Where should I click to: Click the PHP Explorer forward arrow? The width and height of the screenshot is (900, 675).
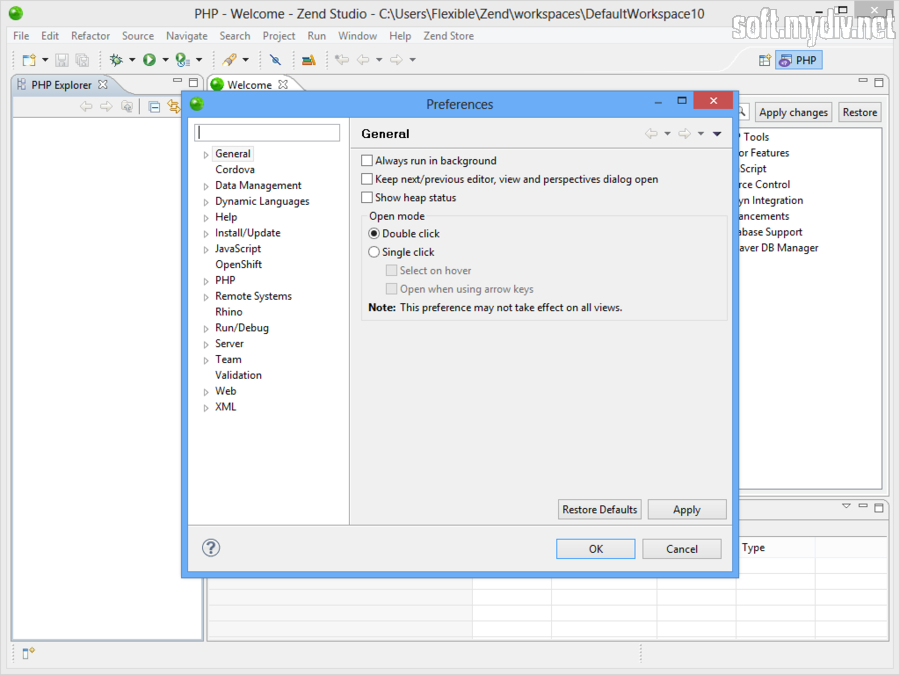pos(106,107)
